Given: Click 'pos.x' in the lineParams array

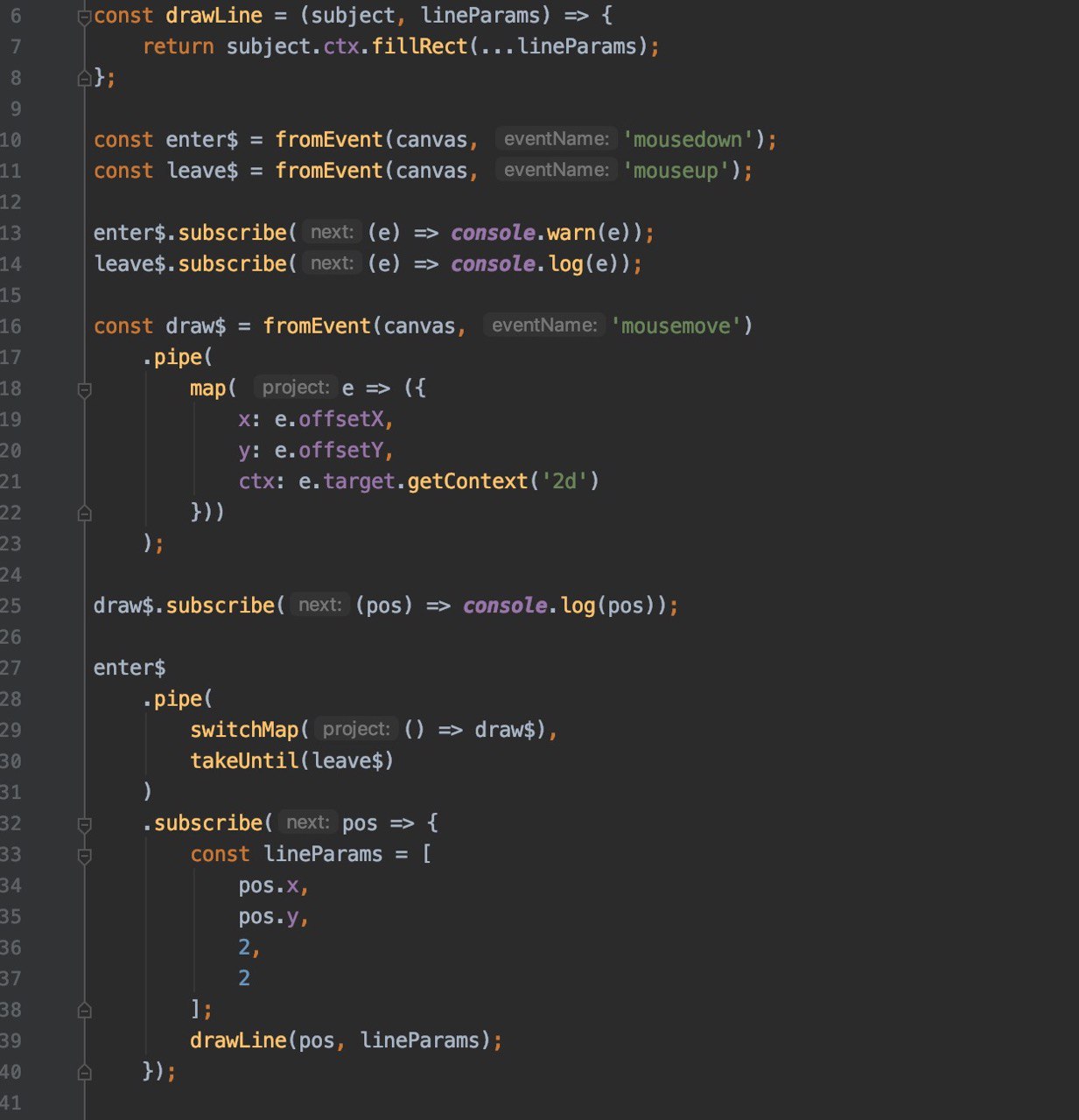Looking at the screenshot, I should 268,885.
